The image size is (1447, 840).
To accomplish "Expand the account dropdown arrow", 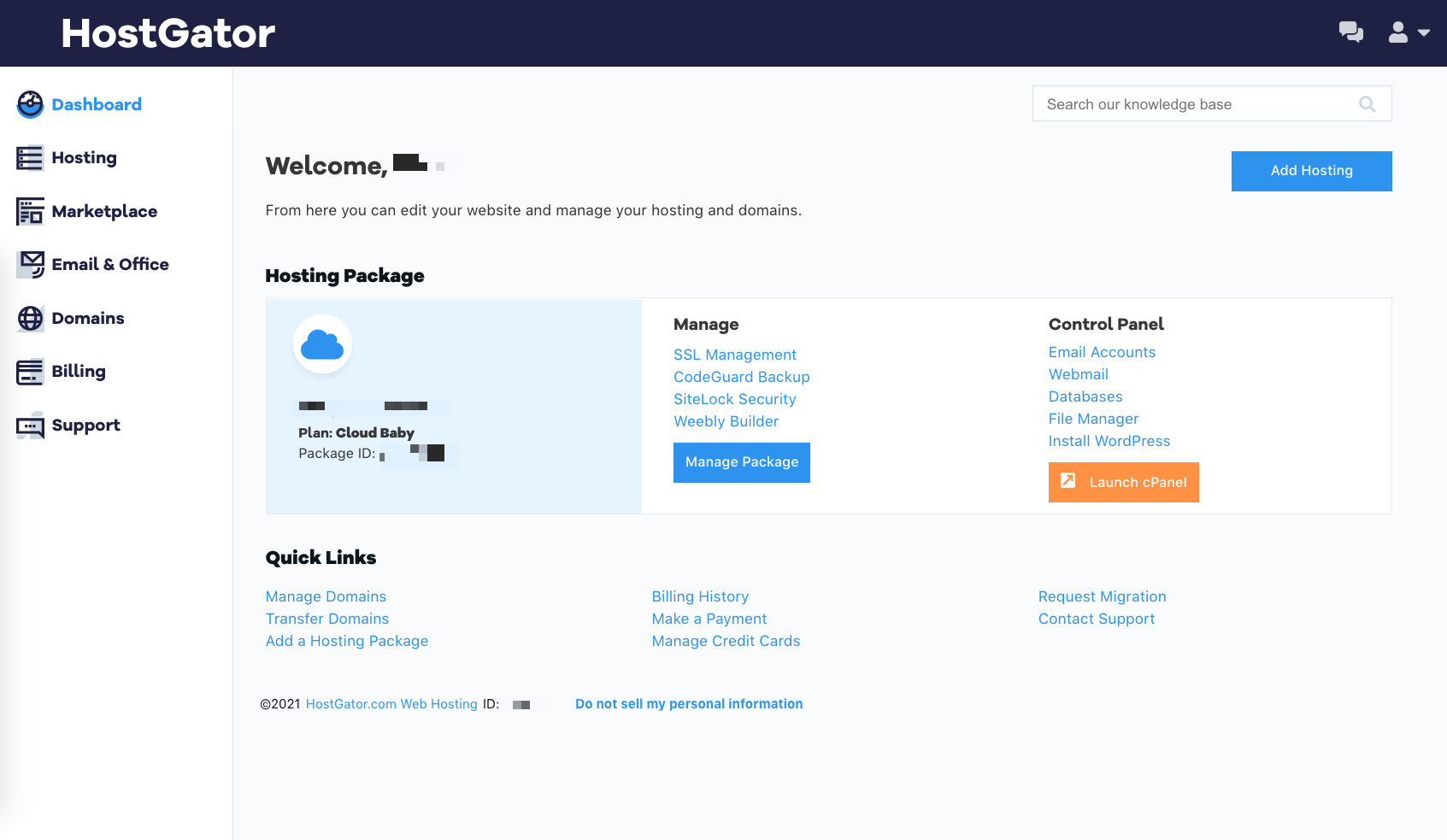I will tap(1424, 32).
